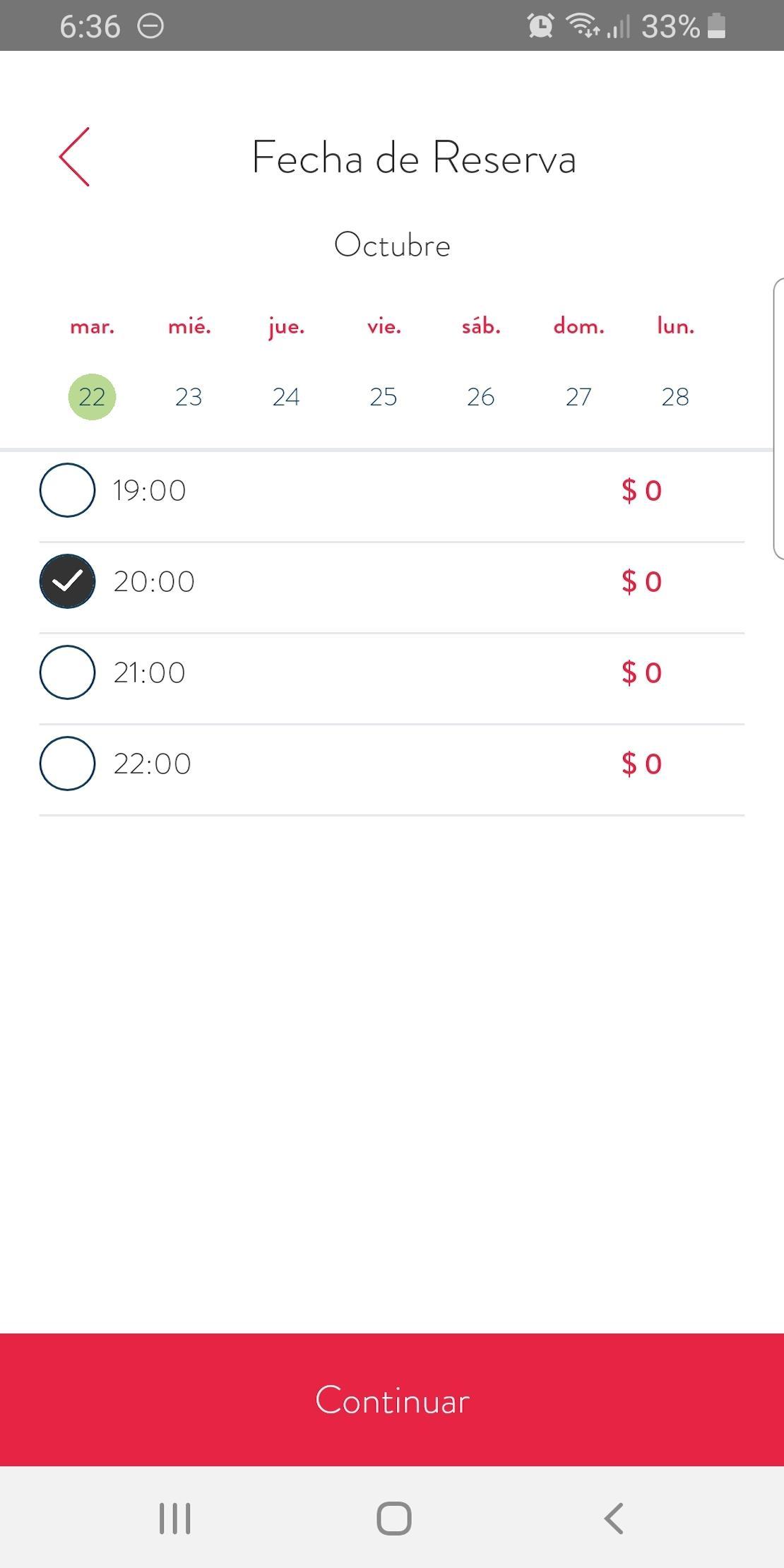Select the 21:00 time slot radio
Screen dimensions: 784x1568
tap(67, 672)
